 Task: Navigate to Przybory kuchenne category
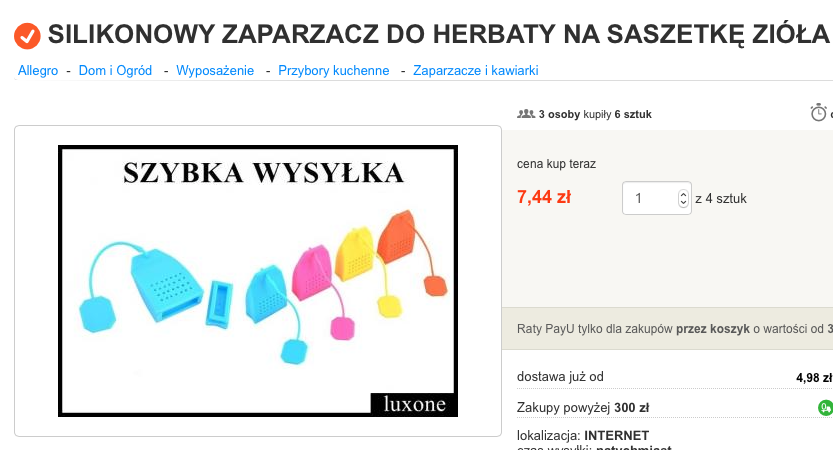tap(334, 71)
